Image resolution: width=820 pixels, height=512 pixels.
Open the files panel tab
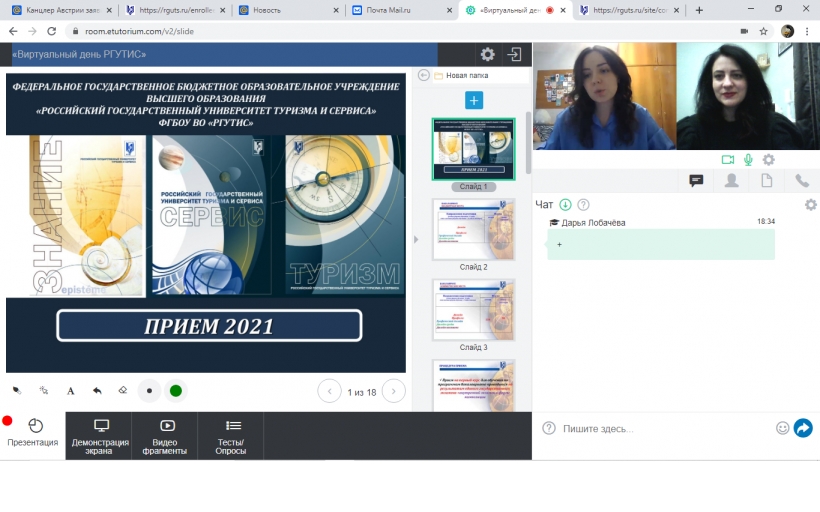point(767,181)
